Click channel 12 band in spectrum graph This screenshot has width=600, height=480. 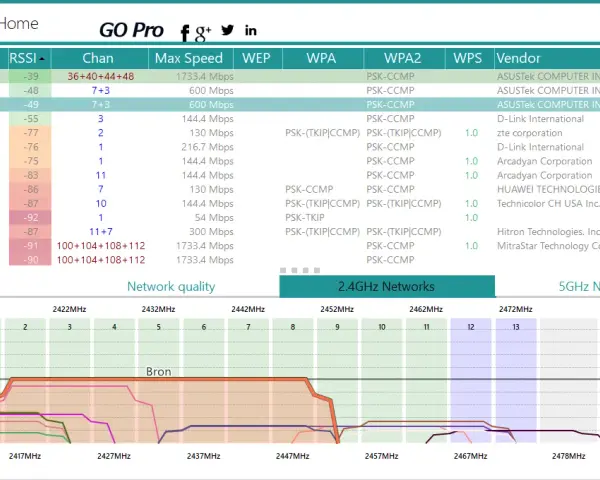tap(471, 380)
